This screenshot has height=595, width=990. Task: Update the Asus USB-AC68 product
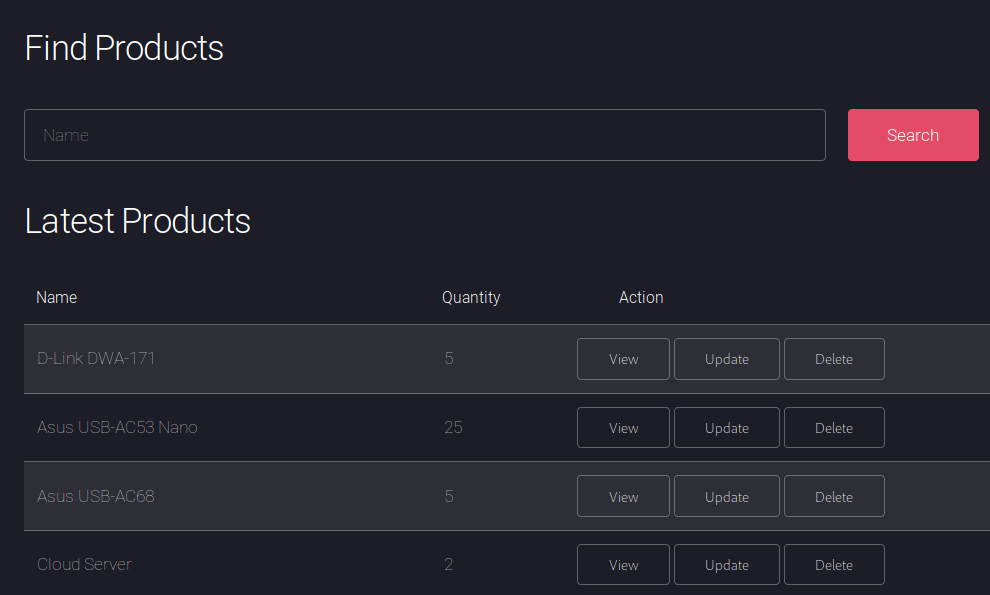[x=726, y=497]
